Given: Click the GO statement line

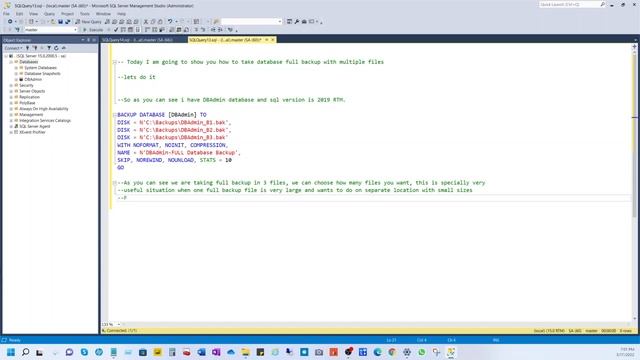Looking at the screenshot, I should pos(120,168).
